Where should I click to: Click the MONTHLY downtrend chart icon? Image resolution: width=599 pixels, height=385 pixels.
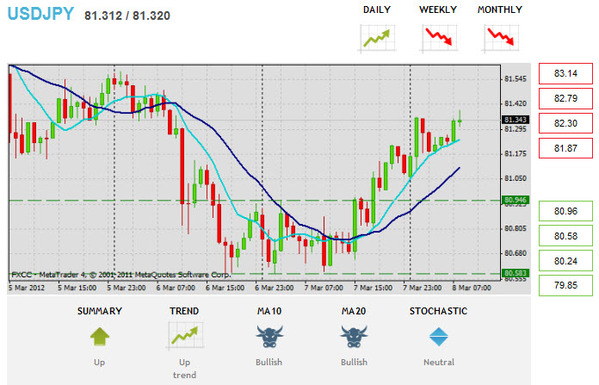tap(500, 38)
